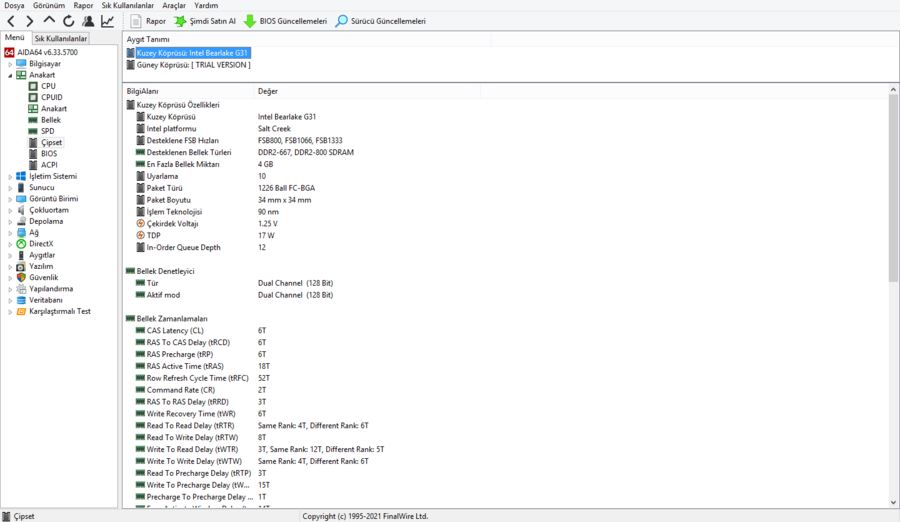Click the Depolama drive icon
Screen dimensions: 900x522
[x=21, y=221]
